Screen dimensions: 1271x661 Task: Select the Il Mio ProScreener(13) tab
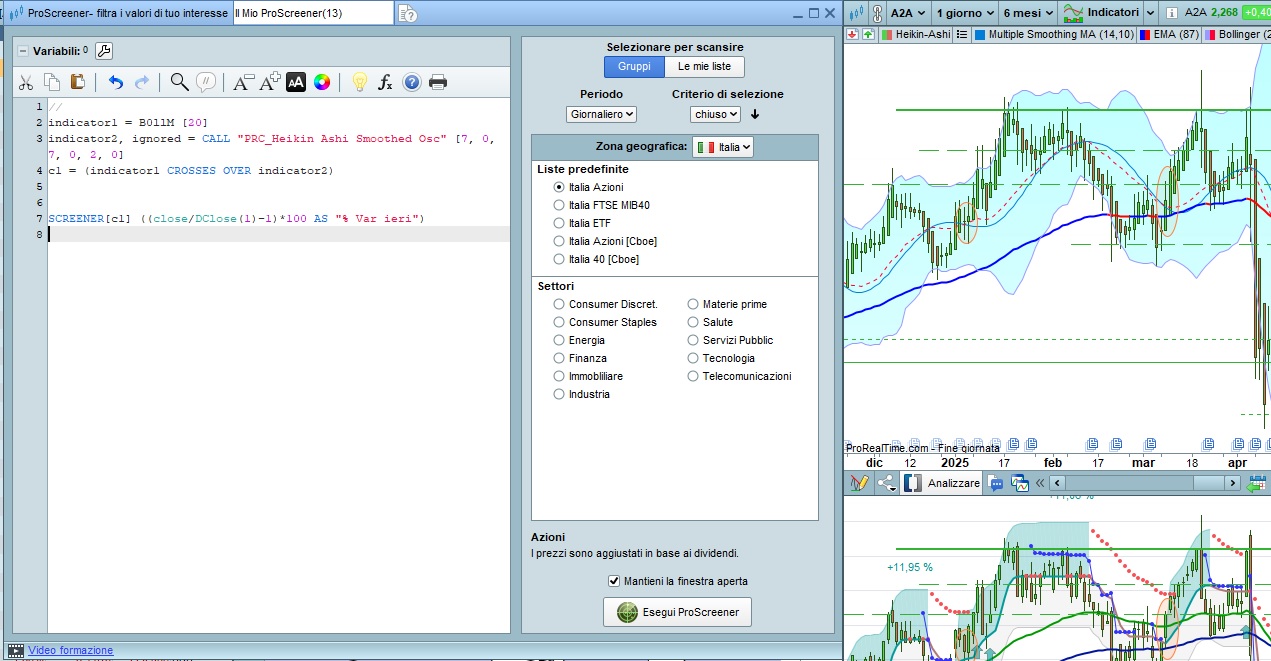coord(312,13)
